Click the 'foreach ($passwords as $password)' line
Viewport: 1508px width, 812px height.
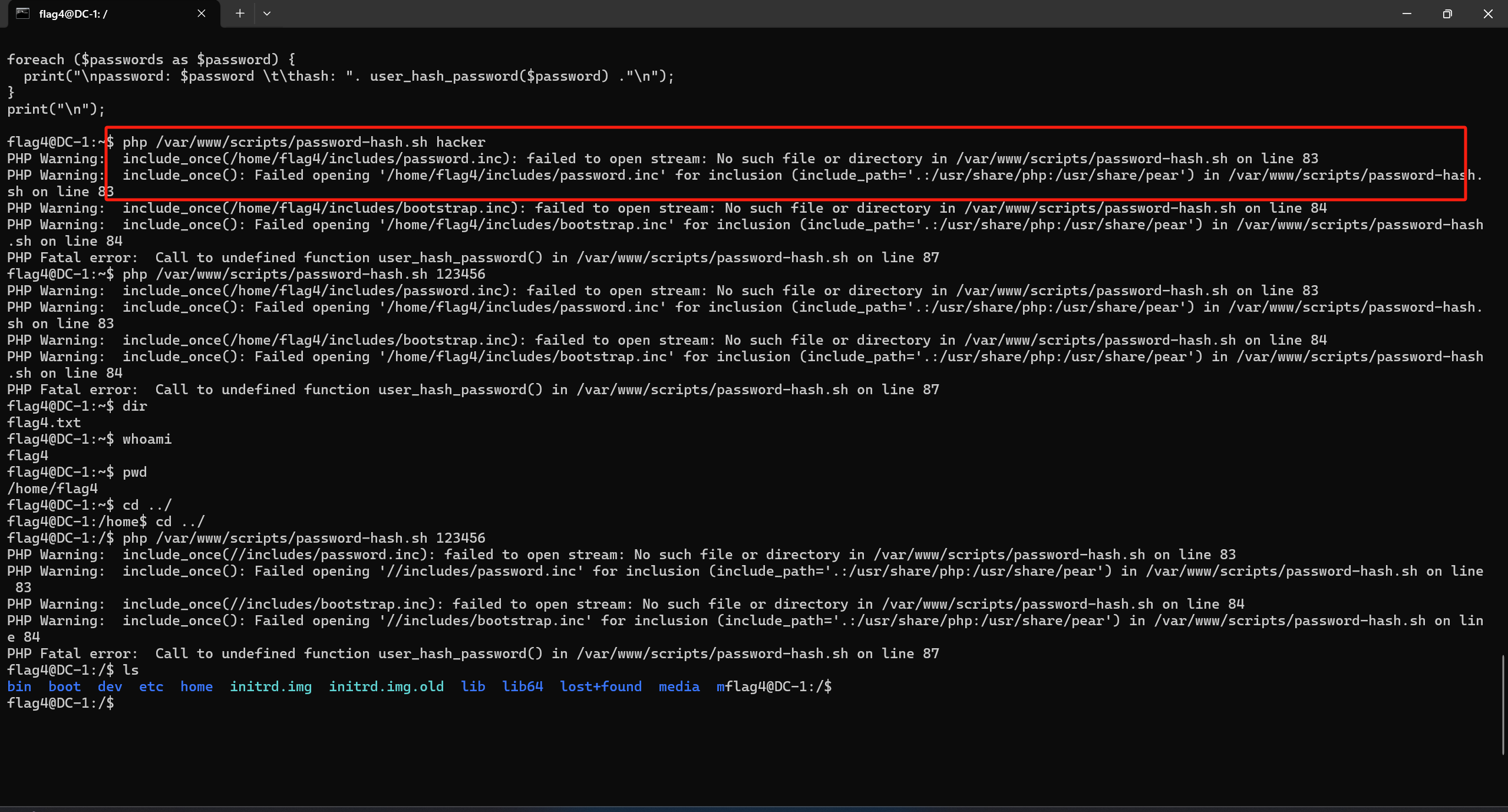point(151,60)
